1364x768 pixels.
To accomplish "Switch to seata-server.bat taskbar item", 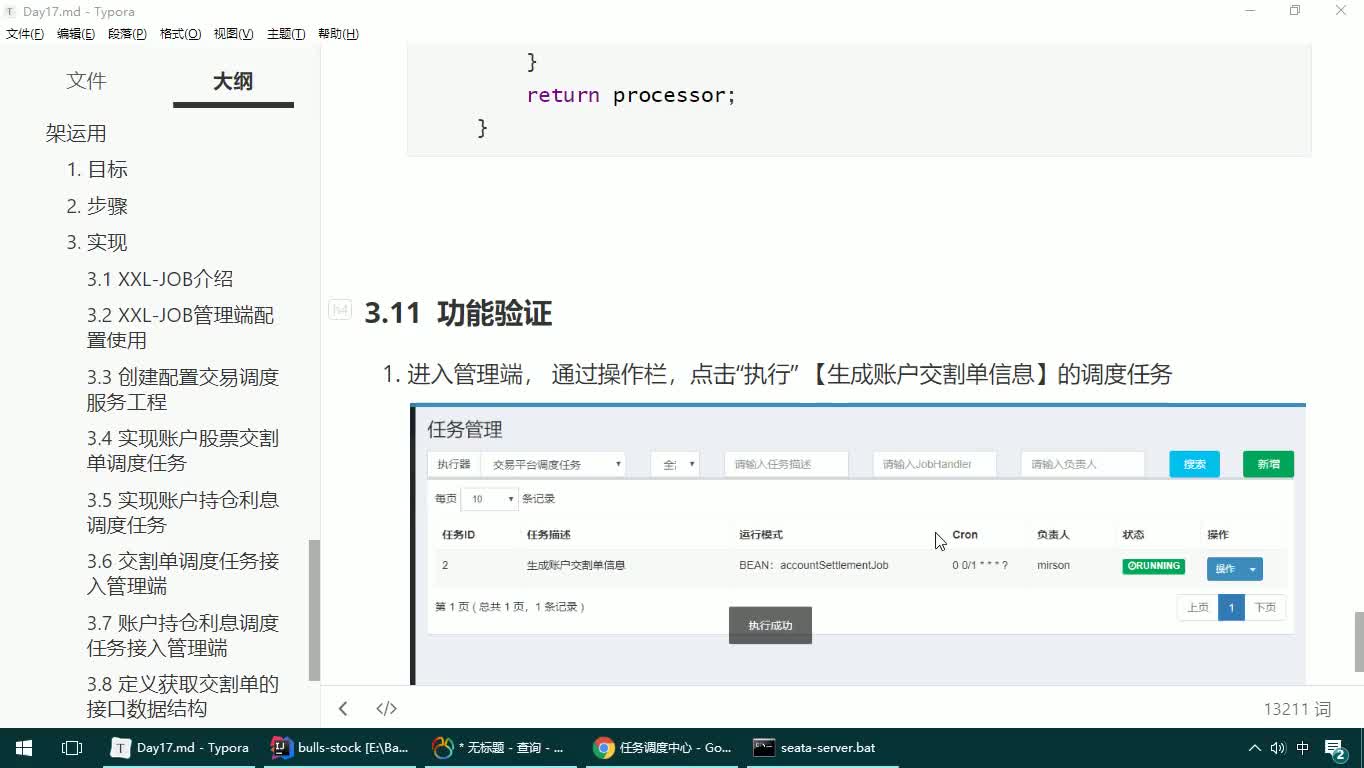I will (822, 748).
